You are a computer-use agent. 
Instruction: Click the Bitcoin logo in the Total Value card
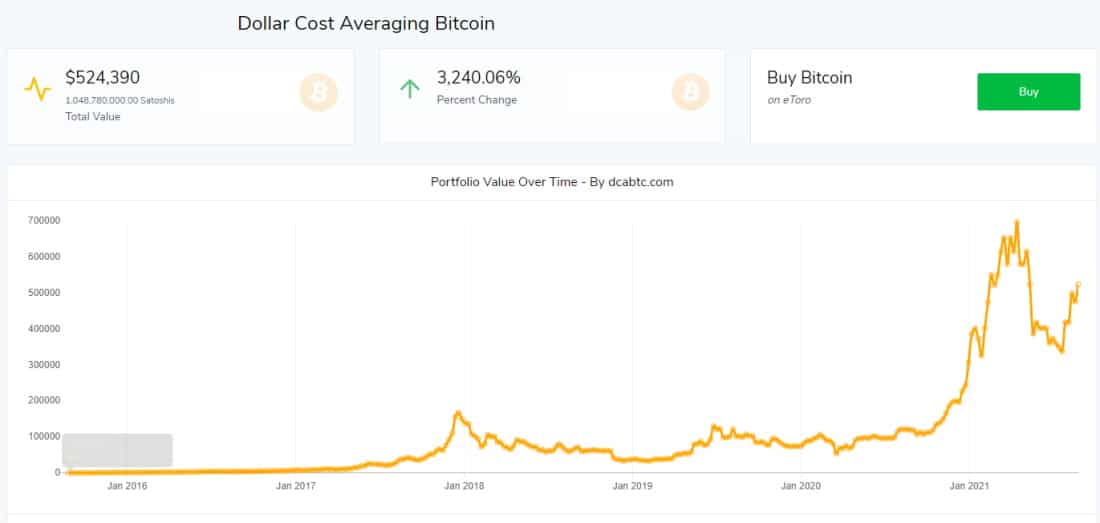pyautogui.click(x=318, y=93)
